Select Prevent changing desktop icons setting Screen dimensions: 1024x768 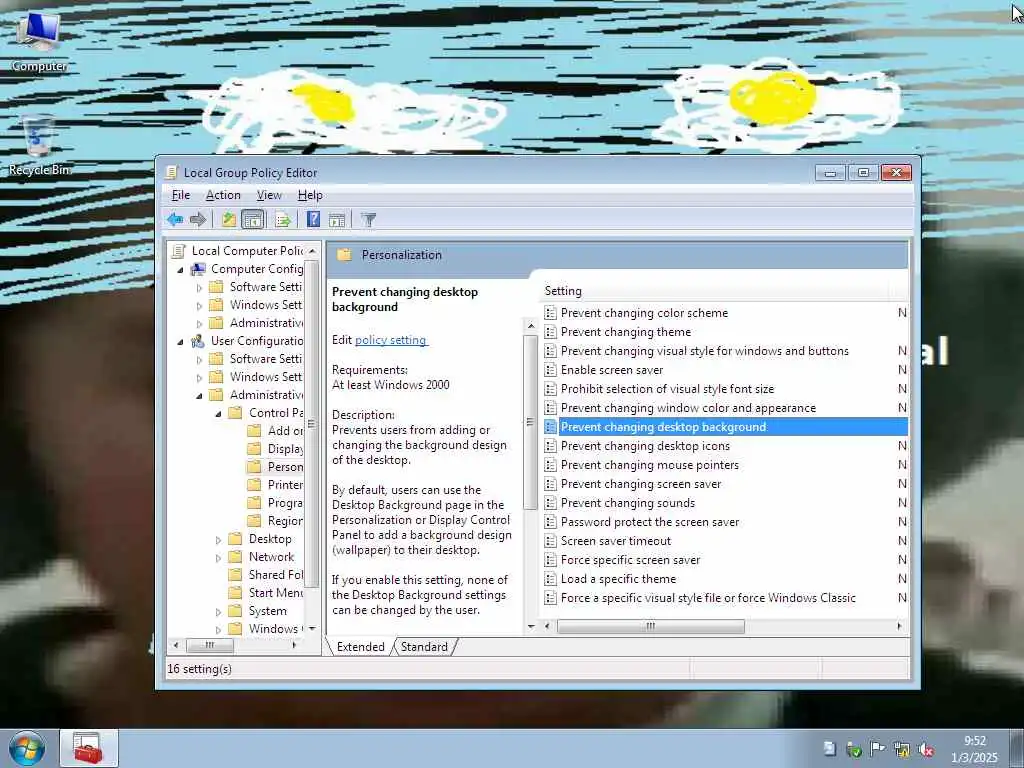[x=645, y=446]
